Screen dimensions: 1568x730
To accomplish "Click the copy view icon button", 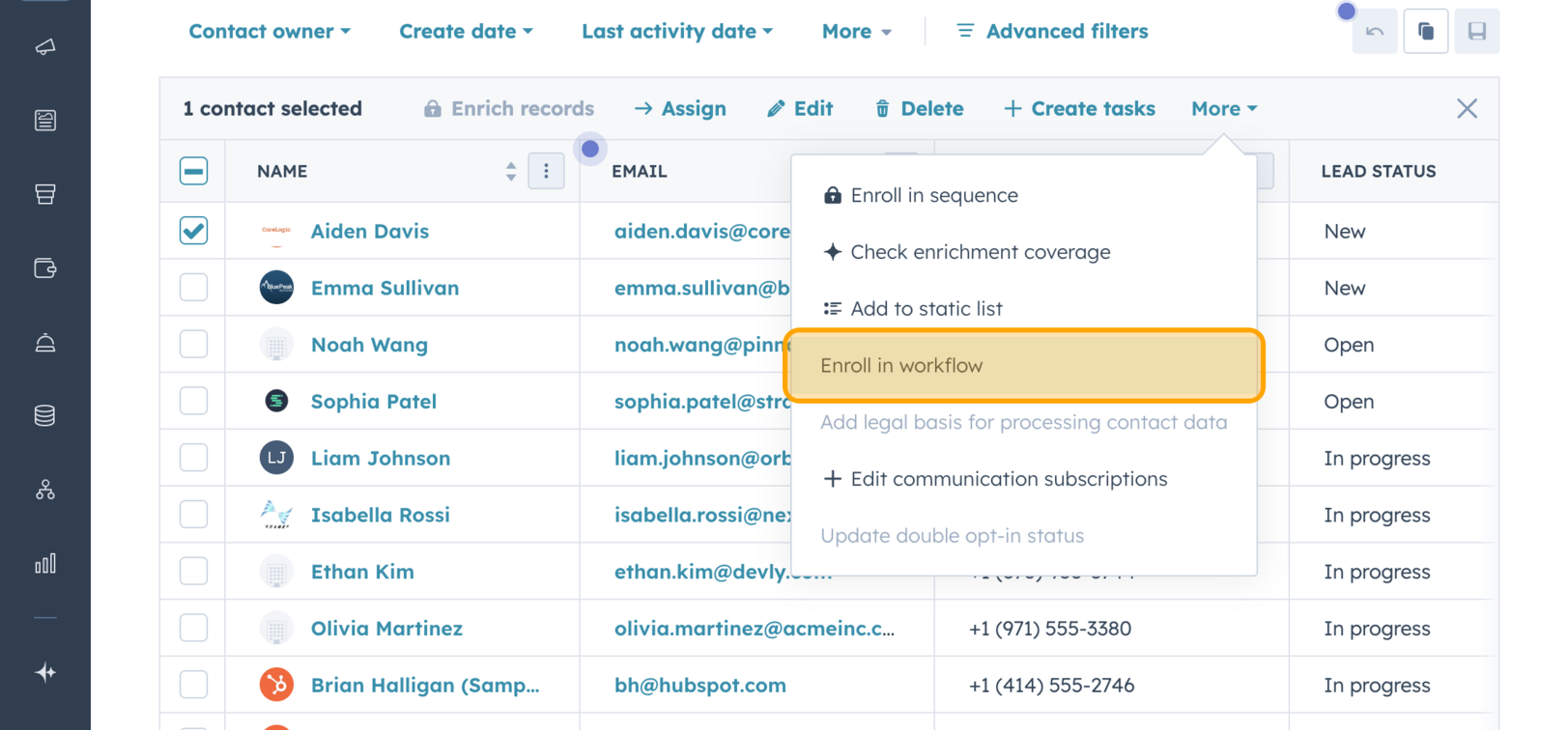I will coord(1425,32).
